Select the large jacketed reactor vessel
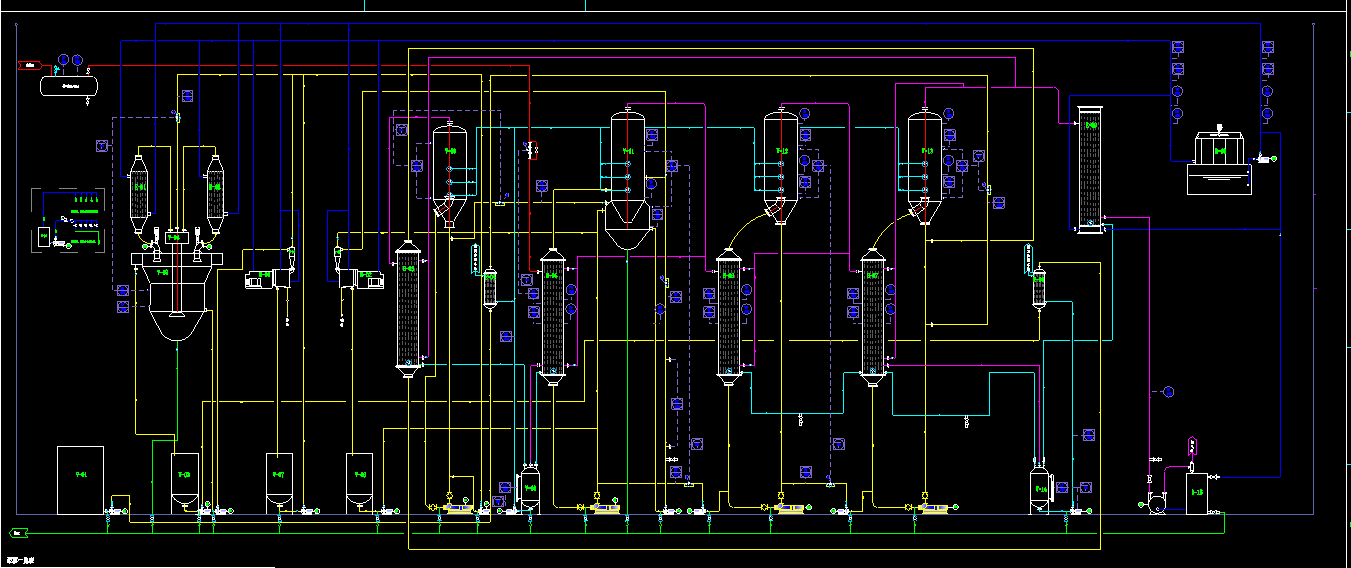1351x568 pixels. click(176, 300)
